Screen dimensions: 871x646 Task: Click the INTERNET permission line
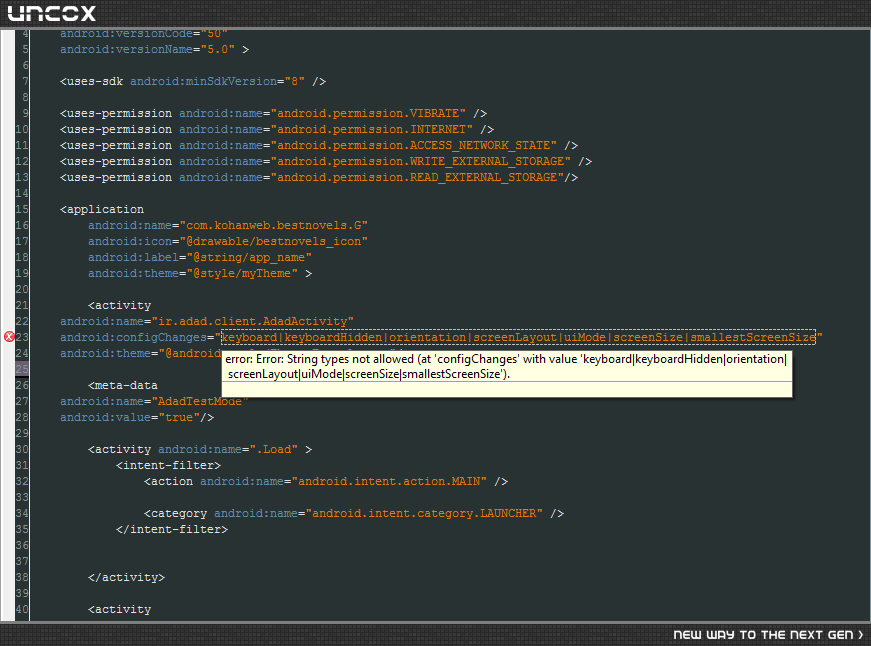pos(277,129)
